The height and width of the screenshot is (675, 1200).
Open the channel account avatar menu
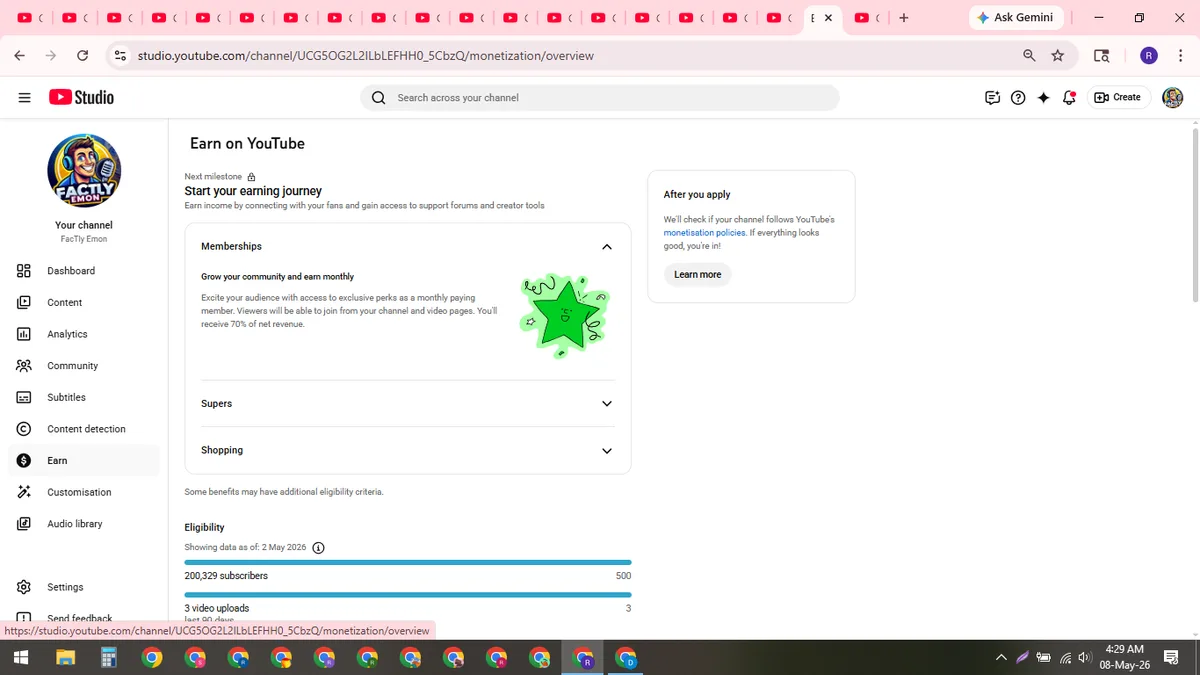pos(1172,97)
